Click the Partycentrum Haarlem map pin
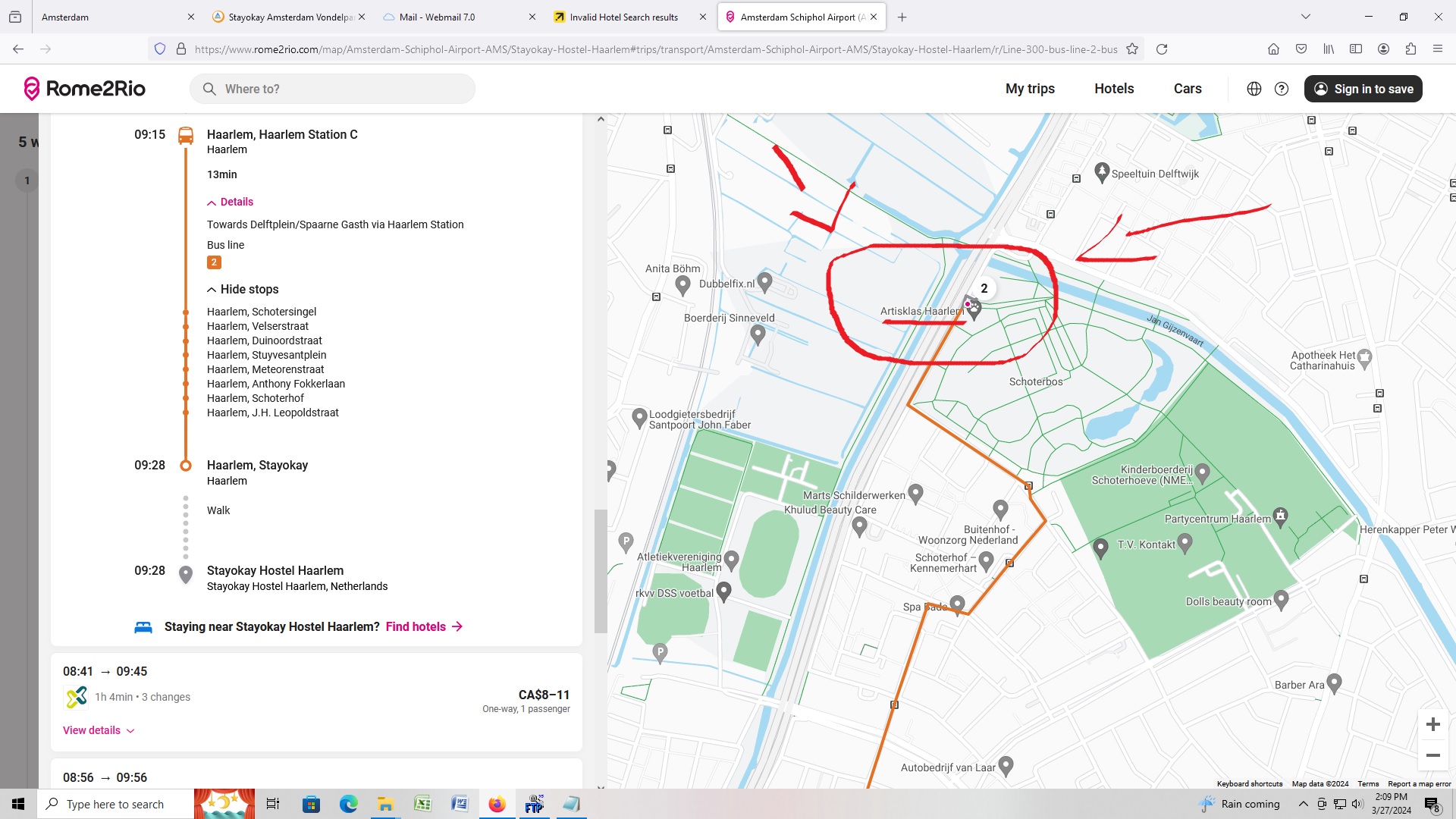 coord(1281,517)
